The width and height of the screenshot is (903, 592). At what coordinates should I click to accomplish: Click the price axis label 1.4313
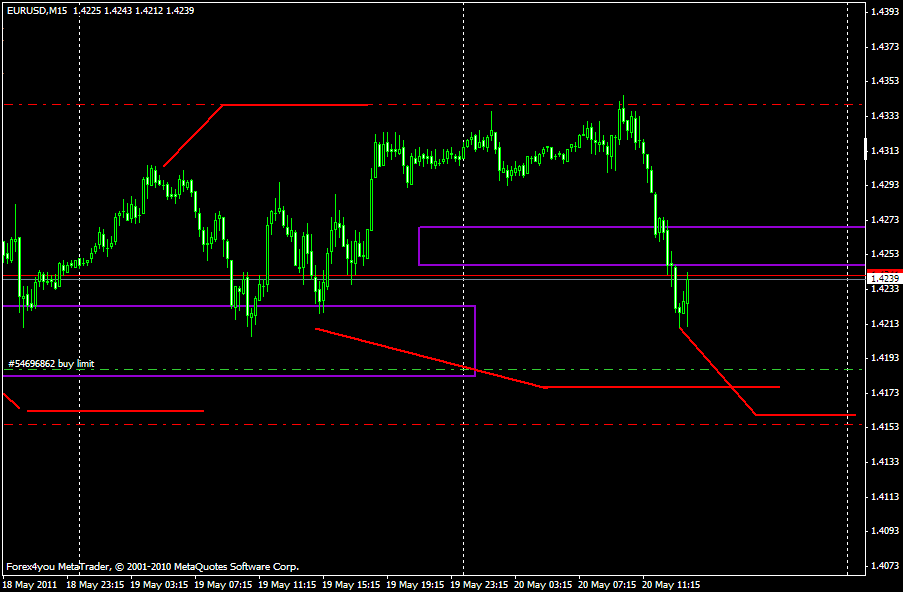(x=885, y=151)
